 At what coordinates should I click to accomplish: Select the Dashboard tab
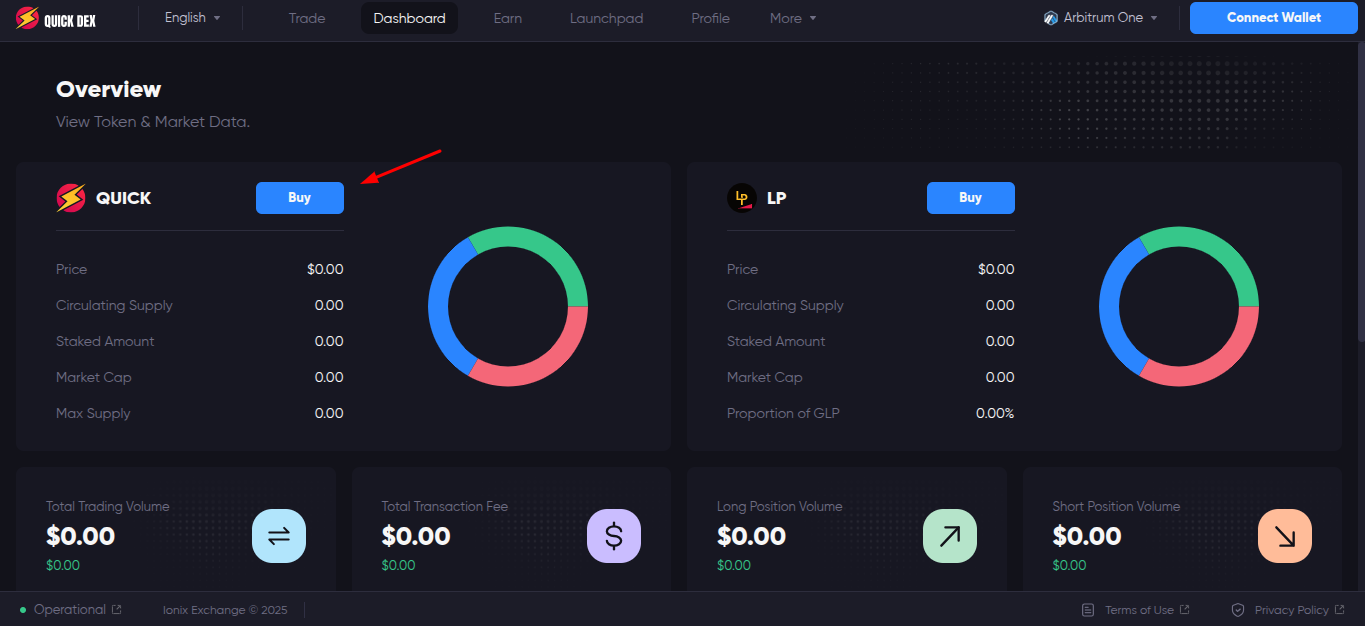[410, 18]
